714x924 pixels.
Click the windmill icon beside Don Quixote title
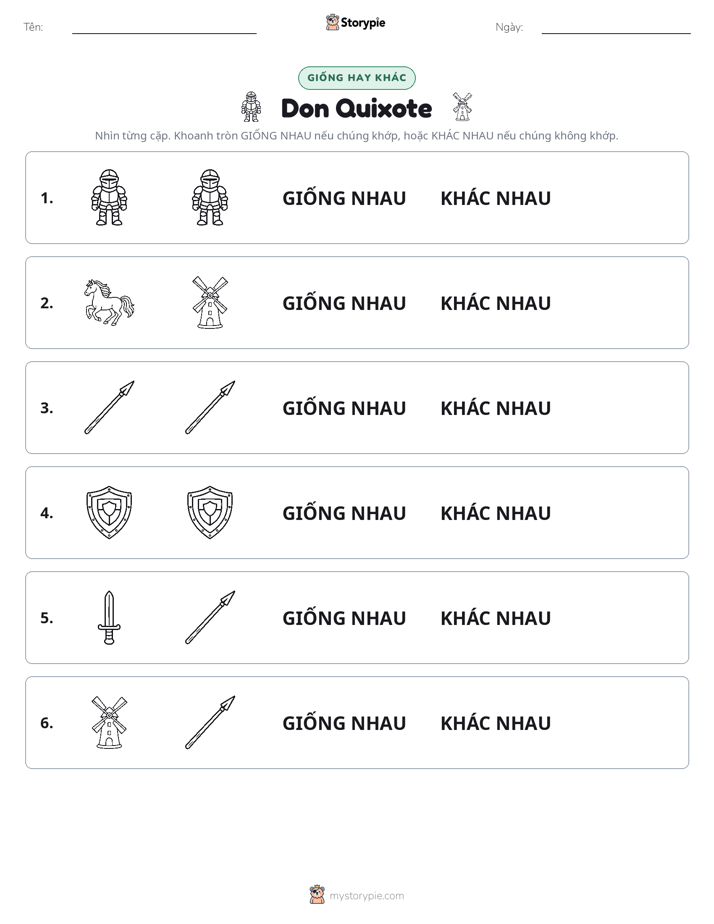coord(462,107)
